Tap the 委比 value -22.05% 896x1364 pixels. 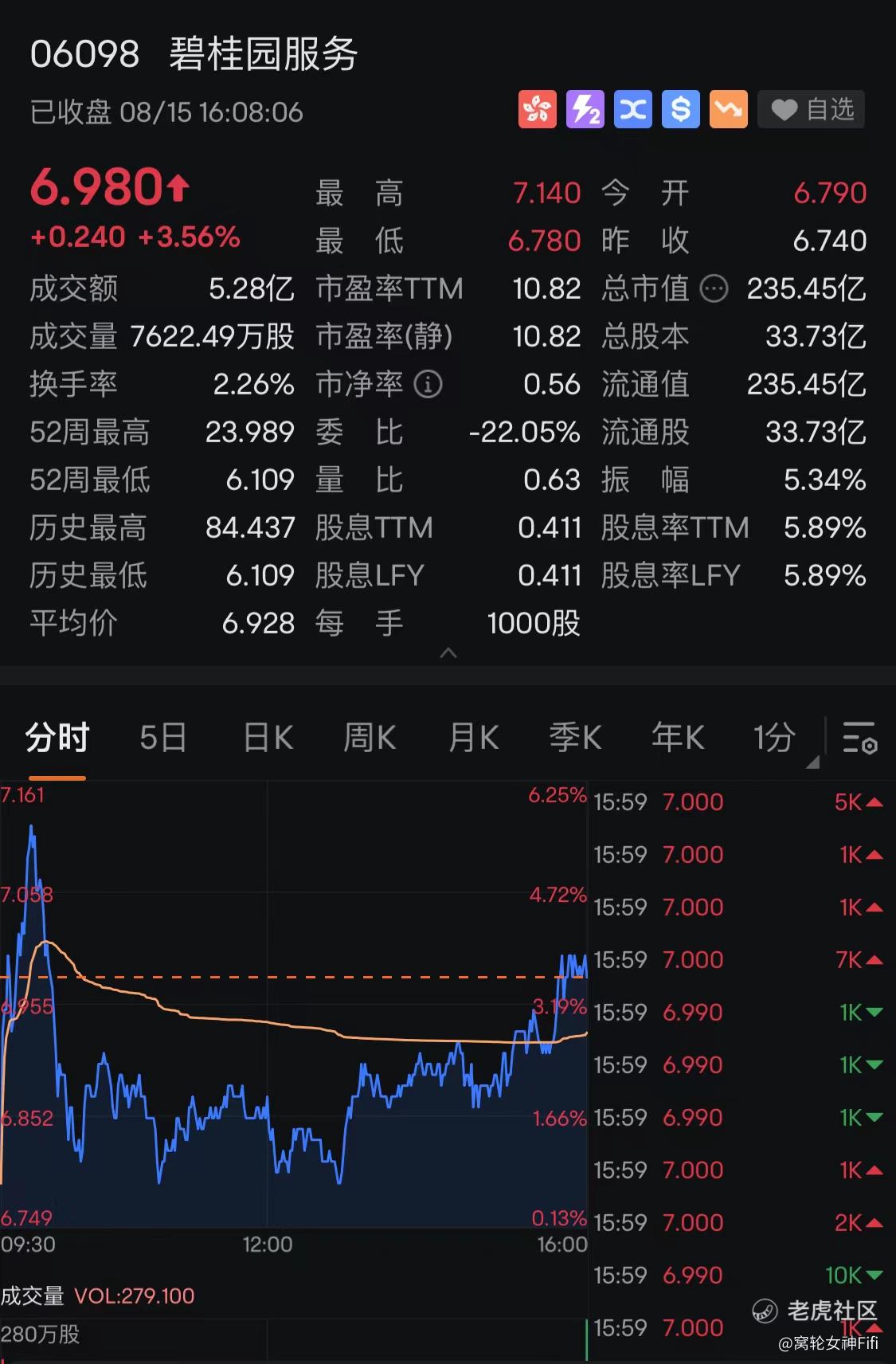click(525, 432)
